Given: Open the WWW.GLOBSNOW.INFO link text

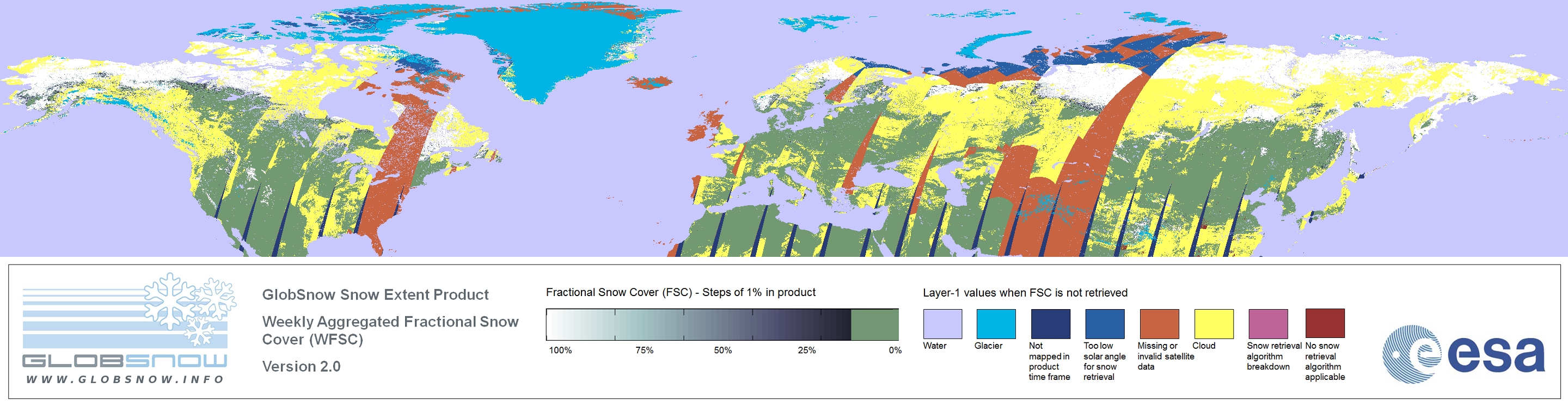Looking at the screenshot, I should point(125,379).
